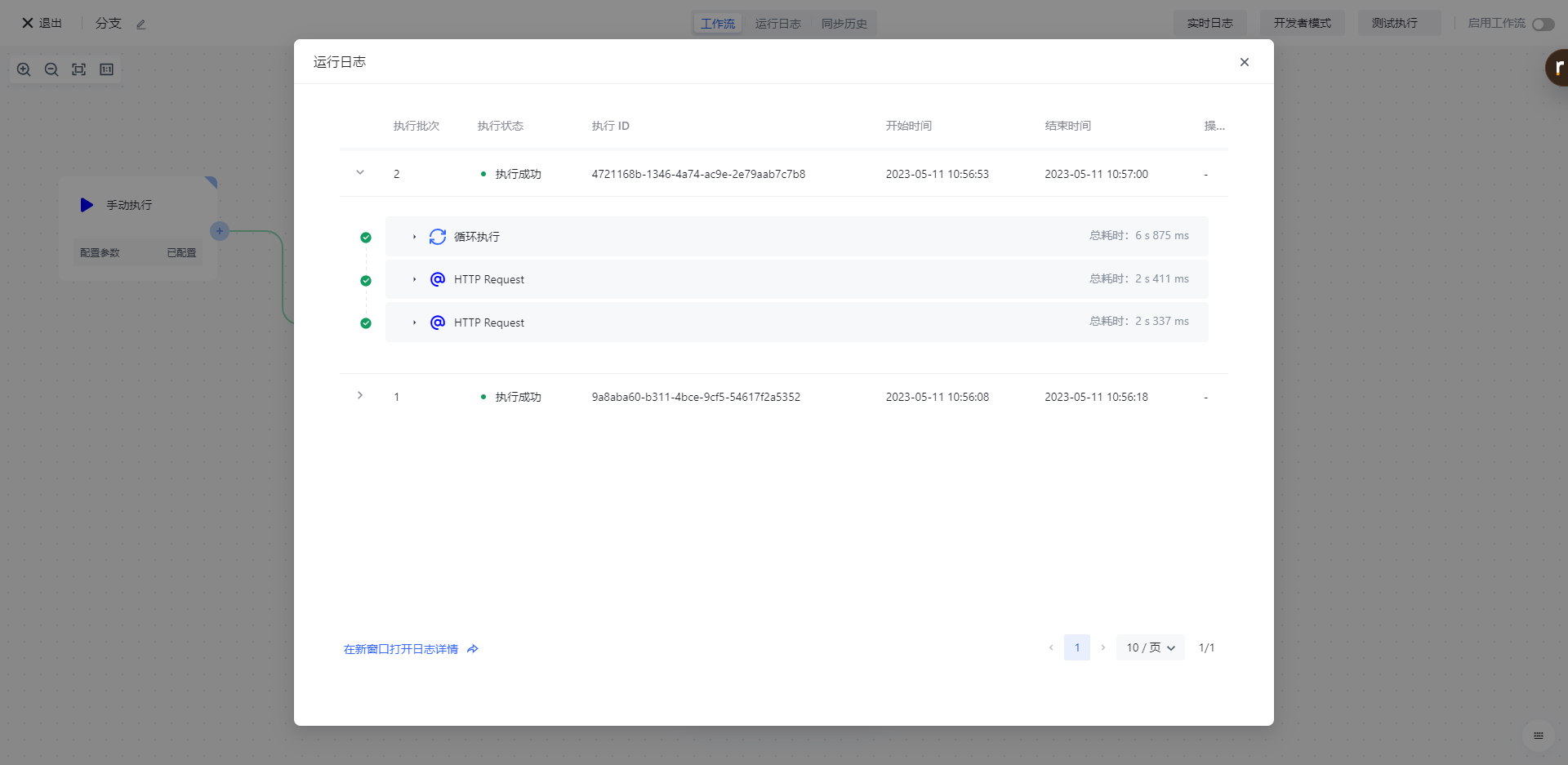Screen dimensions: 1568x765
Task: Open the 10 / 页 page size dropdown
Action: click(x=1150, y=647)
